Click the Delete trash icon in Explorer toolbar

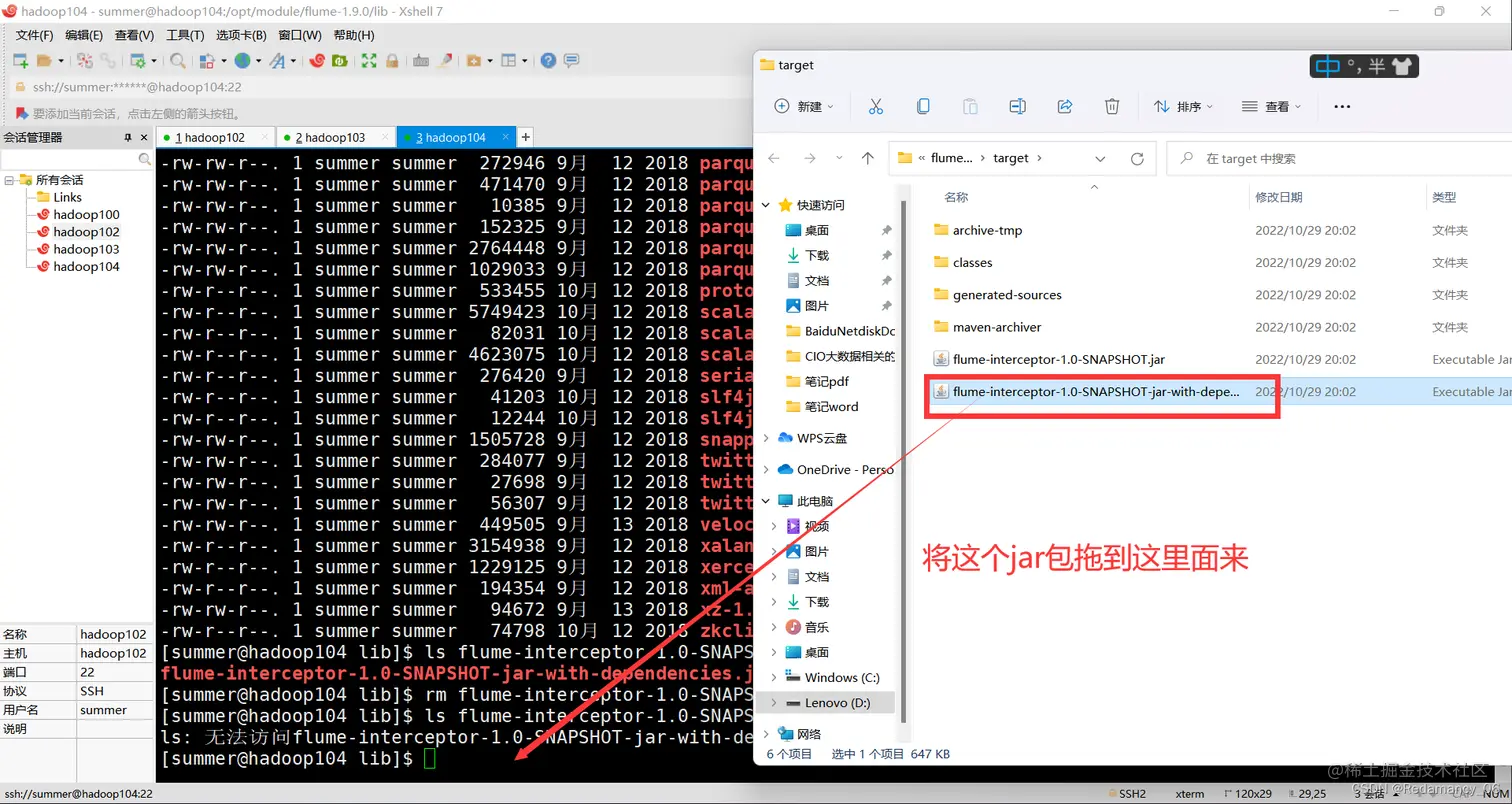(x=1112, y=106)
